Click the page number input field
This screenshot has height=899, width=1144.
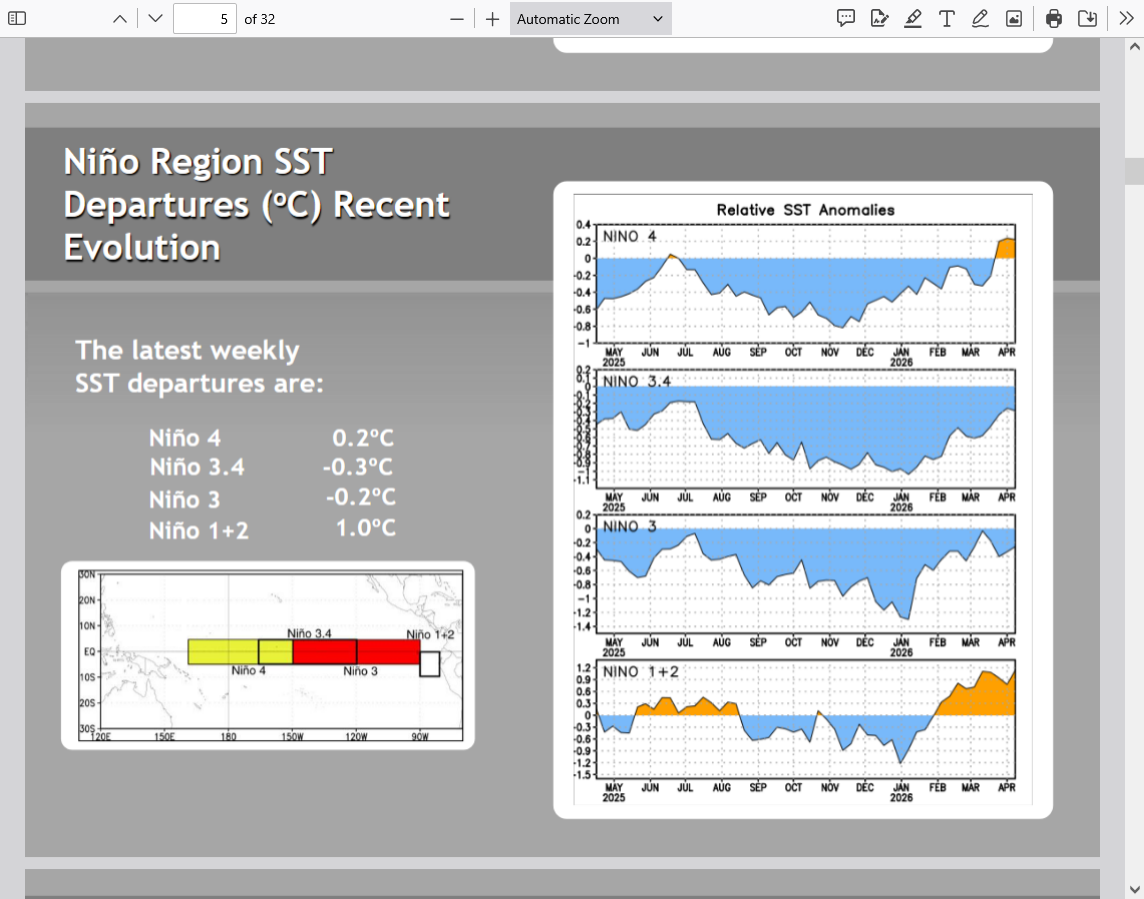[x=204, y=18]
